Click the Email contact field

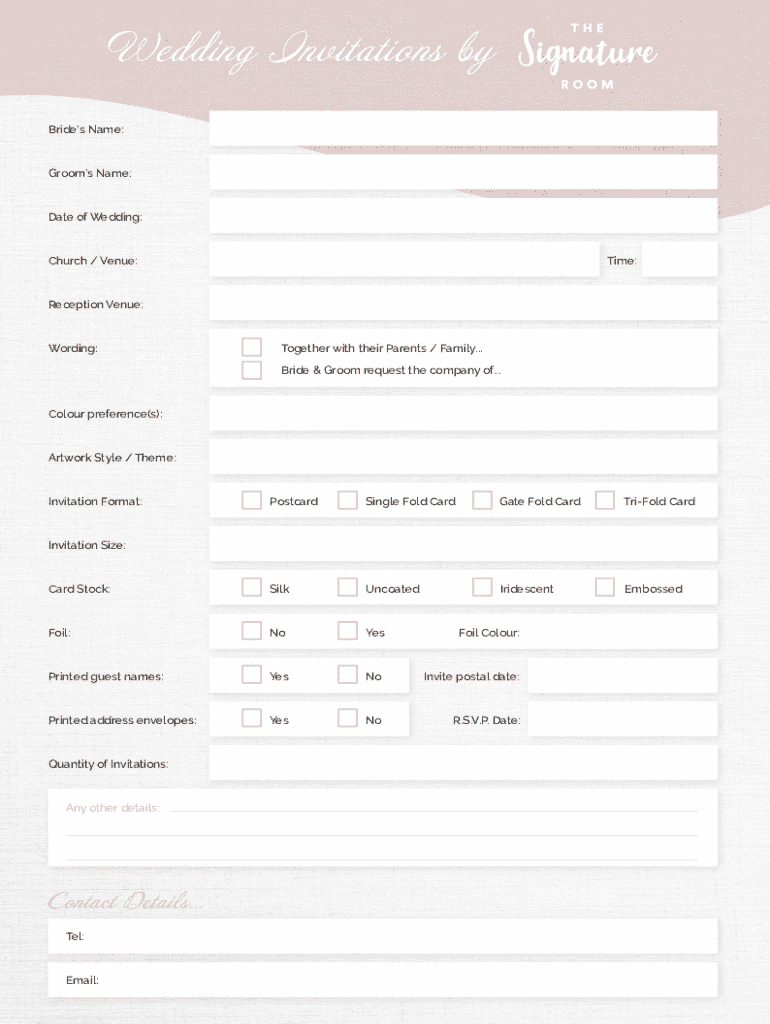[x=400, y=980]
